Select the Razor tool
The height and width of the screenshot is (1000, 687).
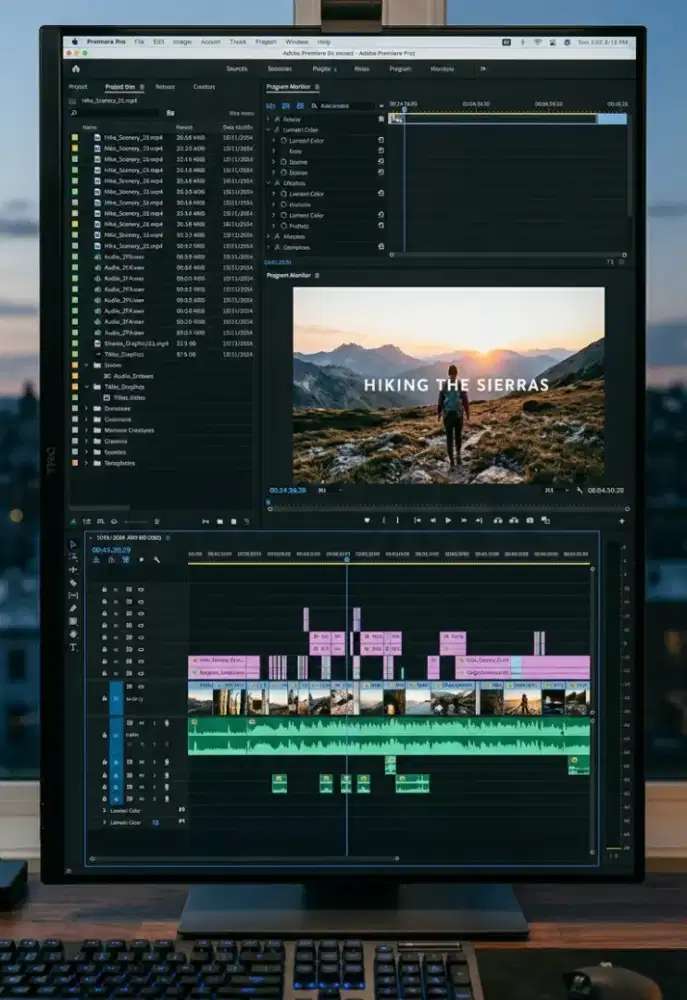(x=73, y=582)
